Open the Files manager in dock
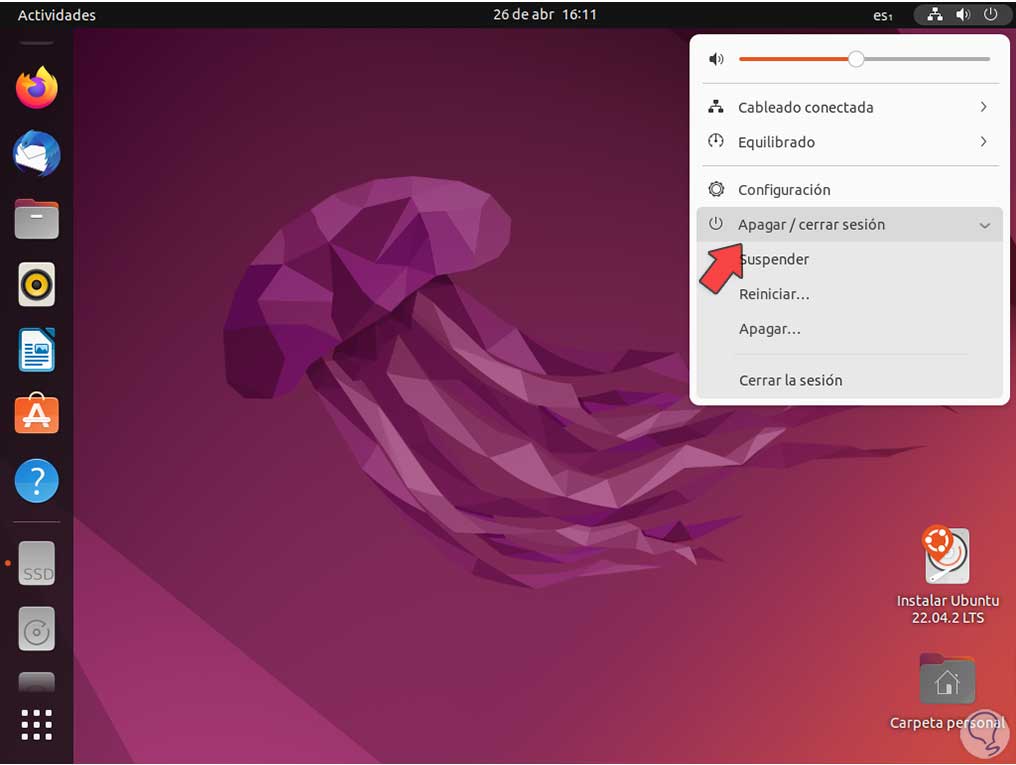 point(36,219)
